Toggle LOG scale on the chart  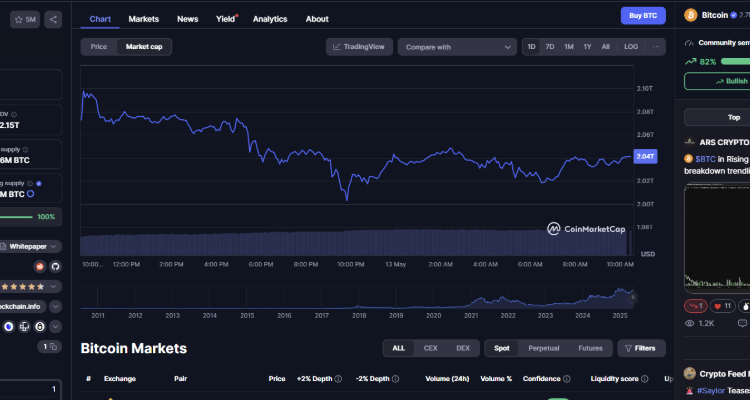(631, 47)
